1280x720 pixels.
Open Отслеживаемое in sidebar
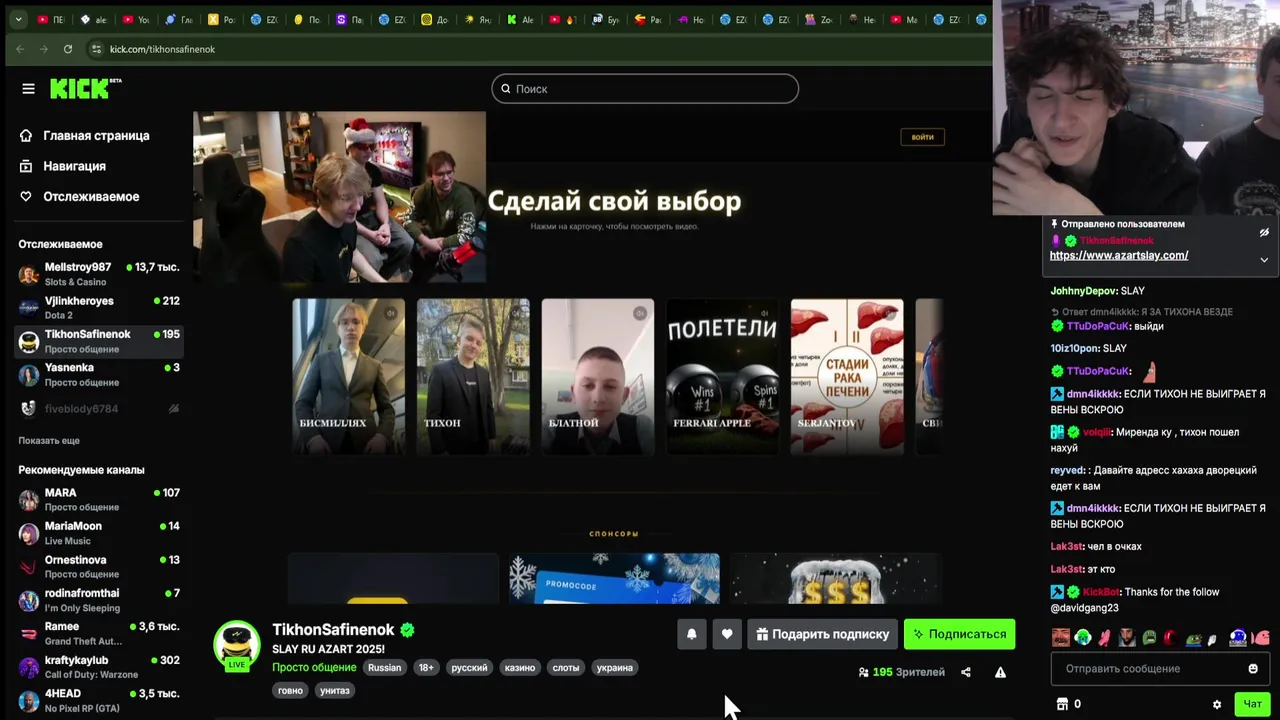coord(80,197)
